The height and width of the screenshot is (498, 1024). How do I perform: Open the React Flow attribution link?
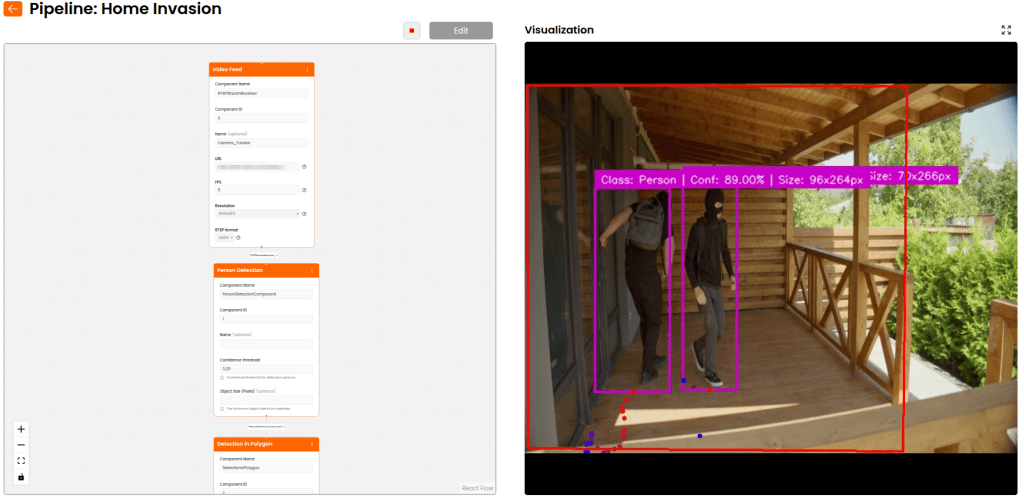(477, 488)
